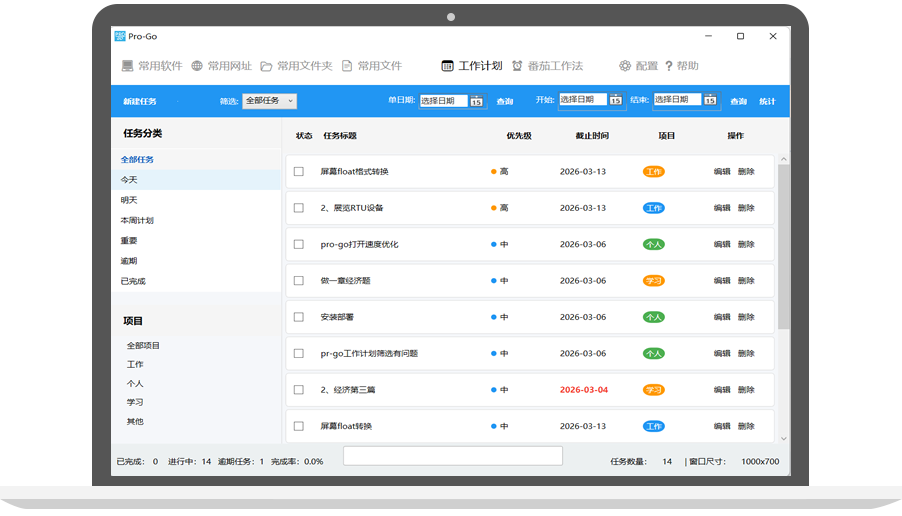This screenshot has width=902, height=516.
Task: Click the 配置 gear icon
Action: (625, 66)
